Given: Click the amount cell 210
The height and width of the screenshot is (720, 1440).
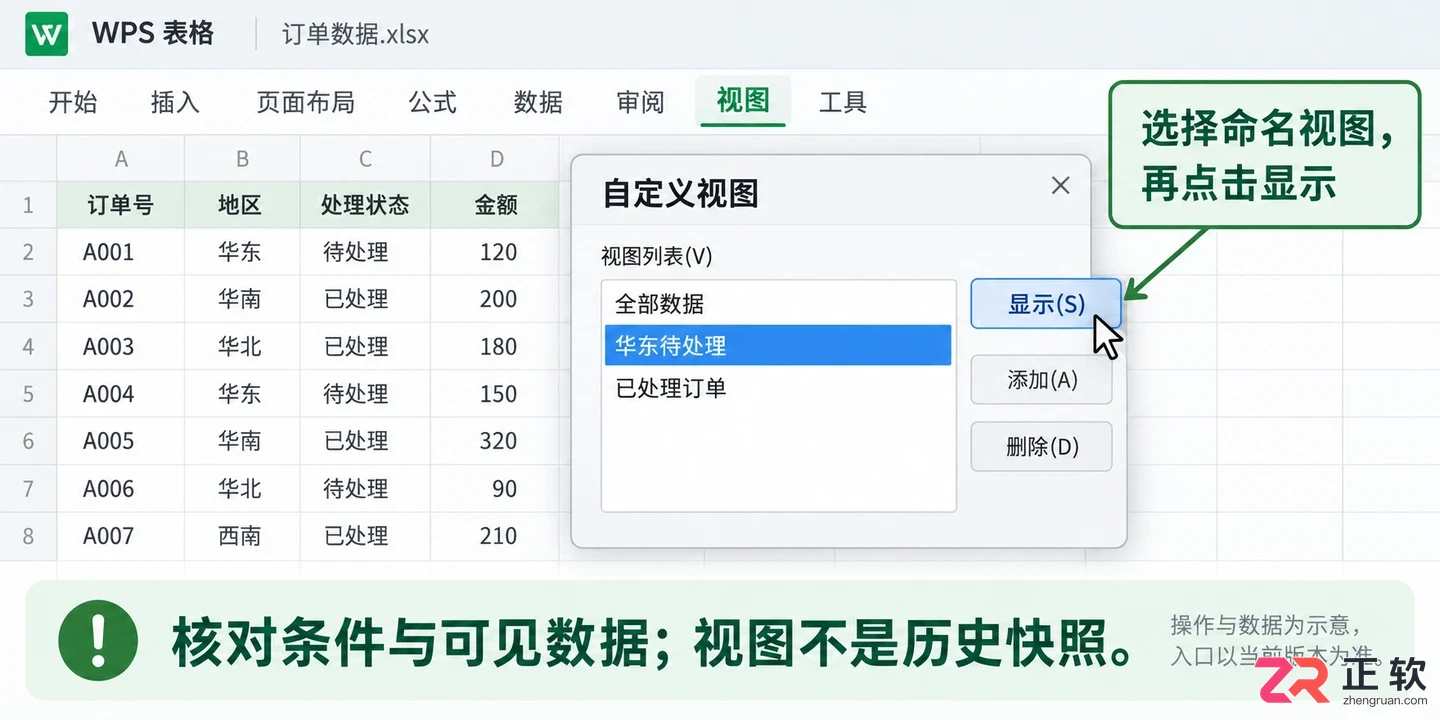Looking at the screenshot, I should pyautogui.click(x=495, y=536).
